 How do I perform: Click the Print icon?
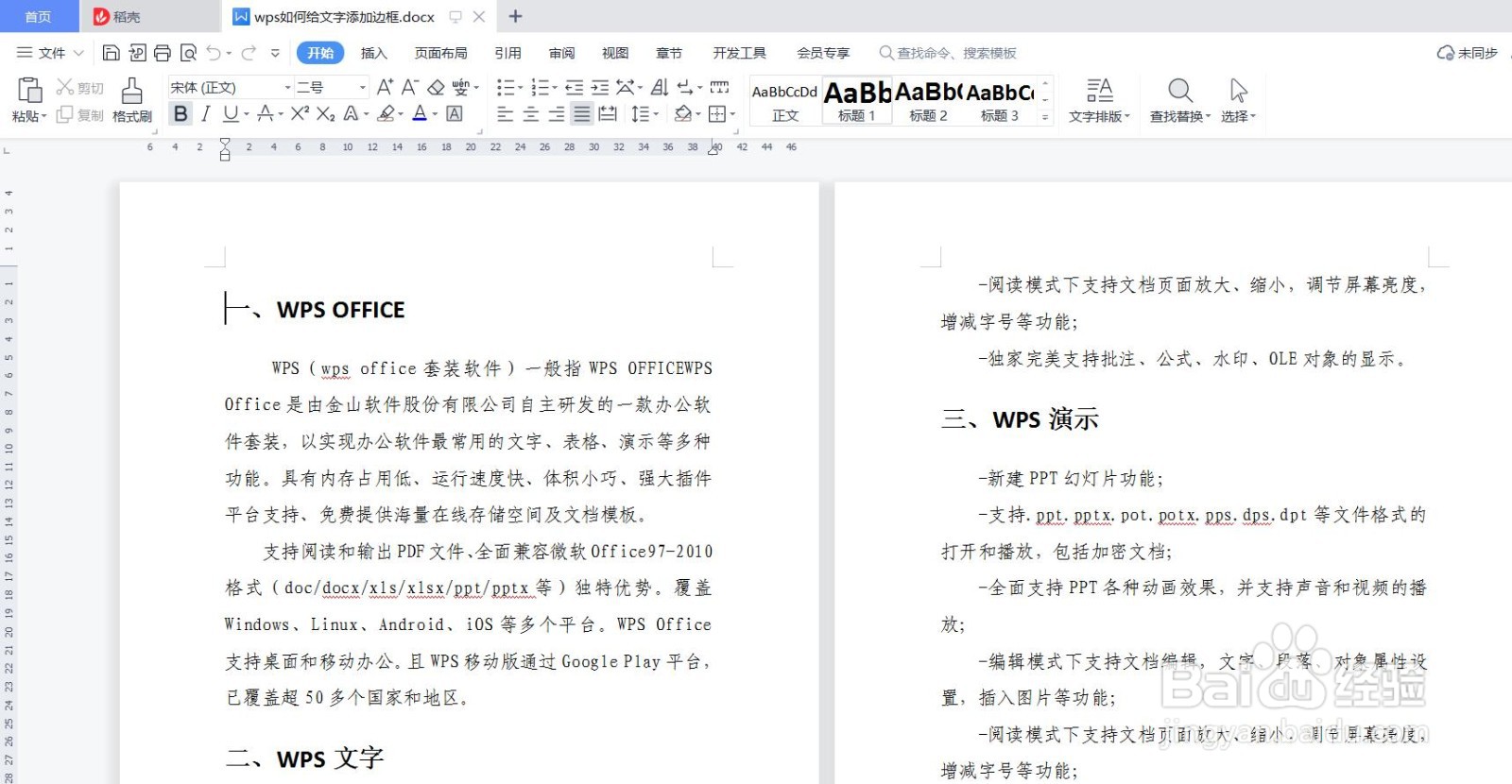point(163,53)
